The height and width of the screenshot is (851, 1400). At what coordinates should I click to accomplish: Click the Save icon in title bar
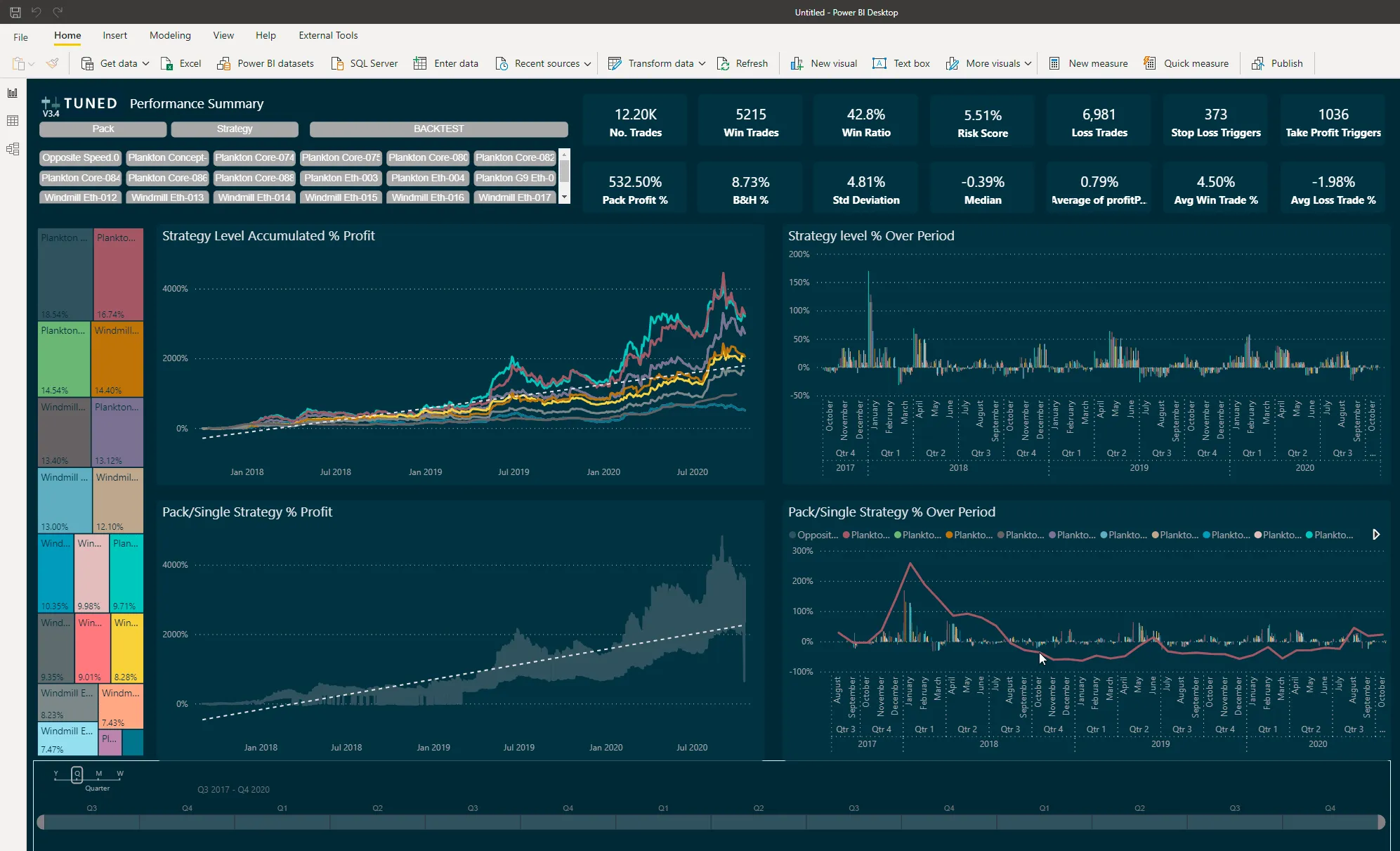point(15,12)
